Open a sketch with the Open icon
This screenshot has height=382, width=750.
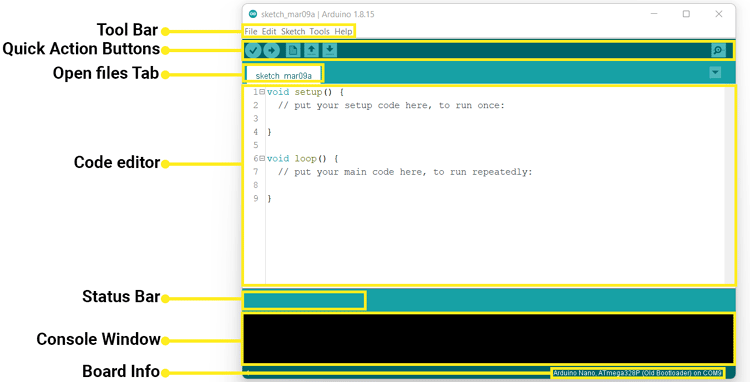[311, 50]
